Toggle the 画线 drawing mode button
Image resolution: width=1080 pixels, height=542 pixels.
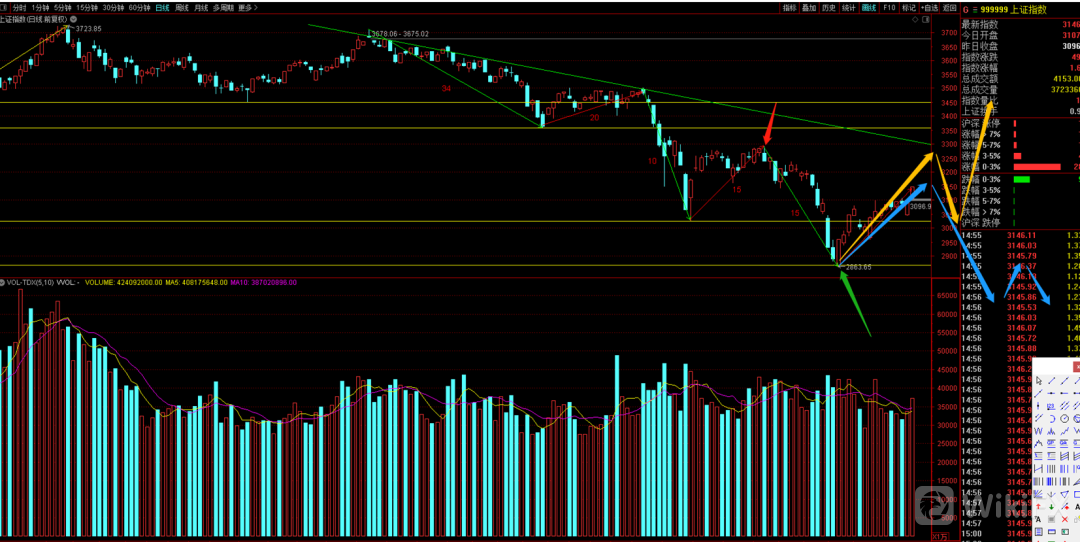tap(868, 7)
